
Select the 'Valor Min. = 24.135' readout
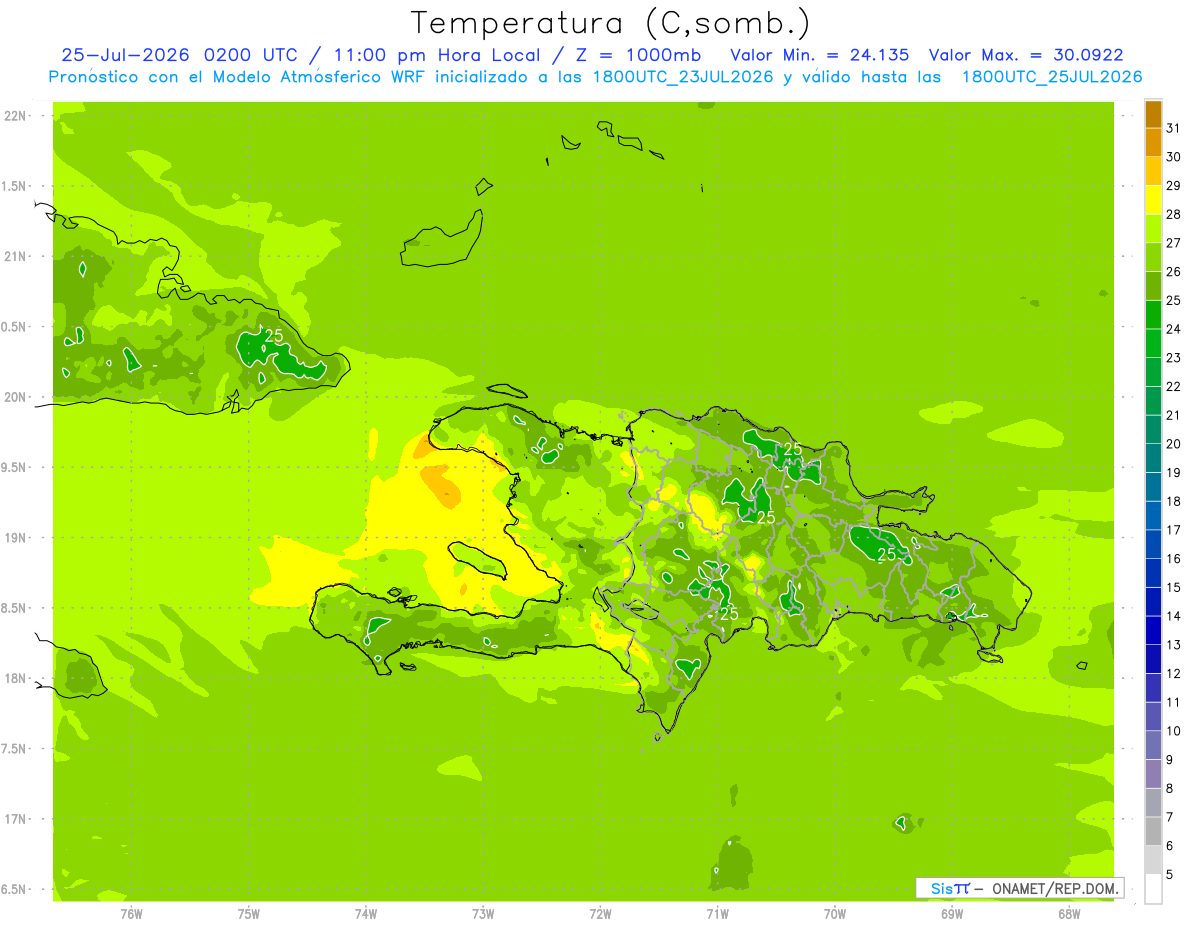pyautogui.click(x=819, y=55)
